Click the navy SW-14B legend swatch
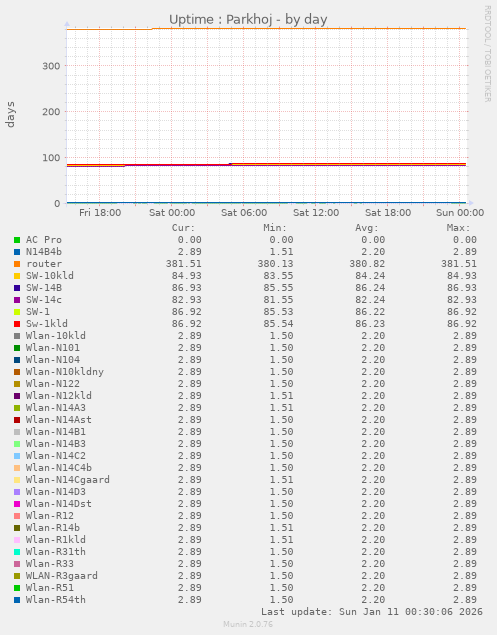This screenshot has height=635, width=497. [x=17, y=288]
